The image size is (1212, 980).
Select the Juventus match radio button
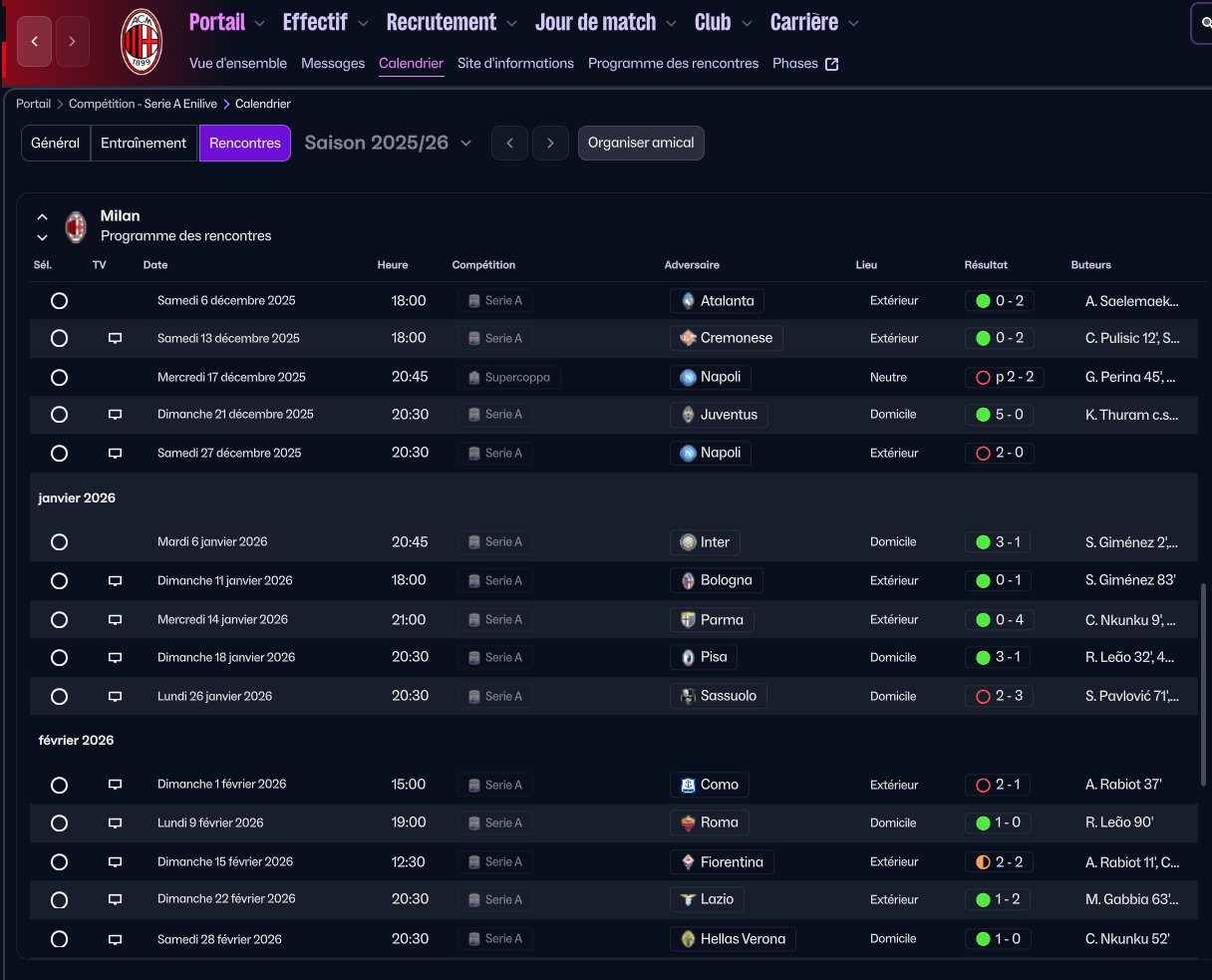click(x=59, y=415)
